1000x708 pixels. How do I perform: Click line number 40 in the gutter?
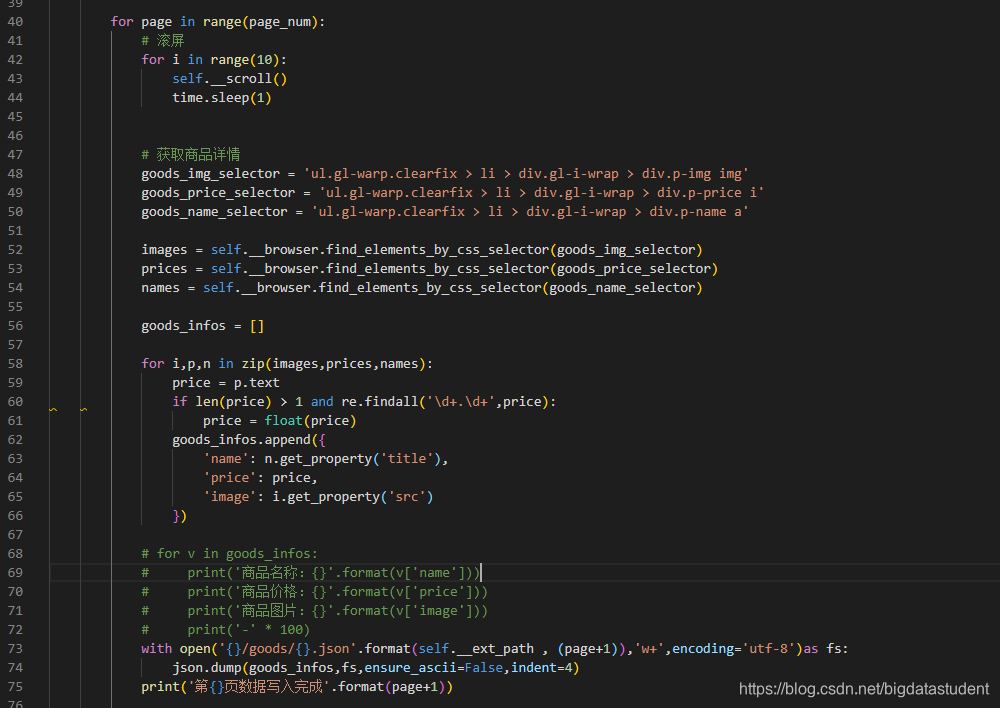coord(15,22)
